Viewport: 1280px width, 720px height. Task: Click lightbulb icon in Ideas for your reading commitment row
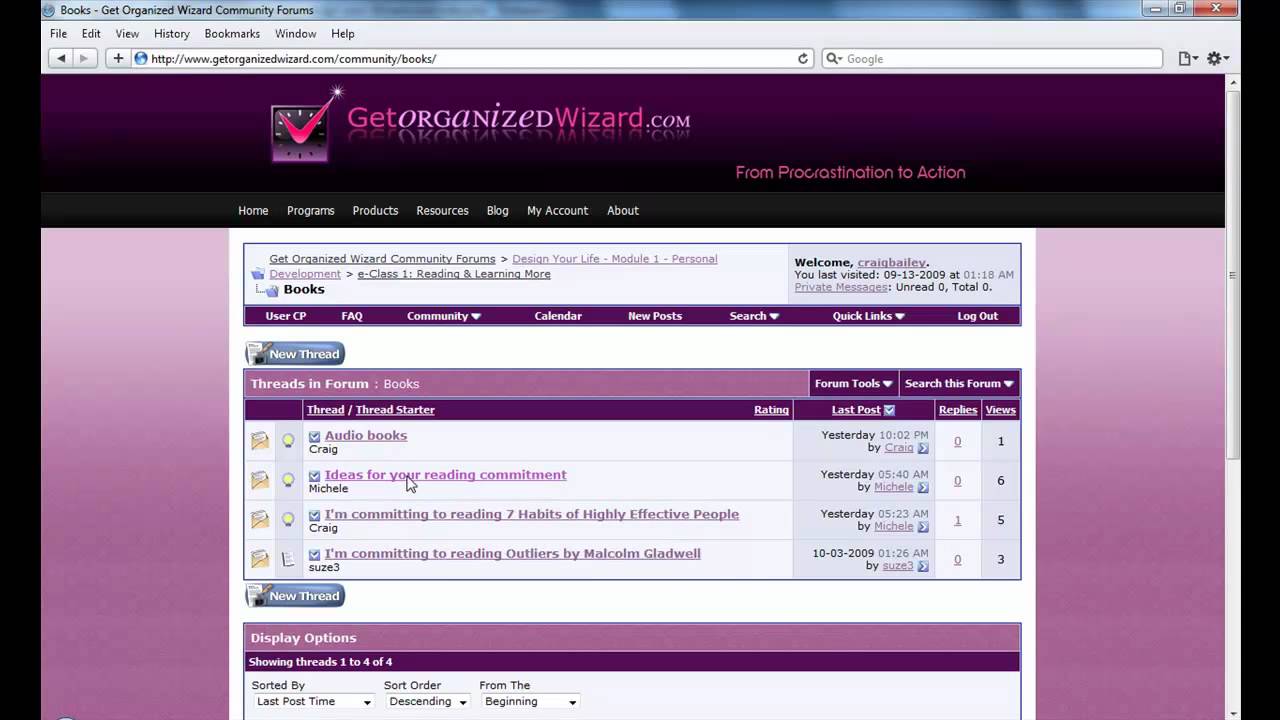288,480
